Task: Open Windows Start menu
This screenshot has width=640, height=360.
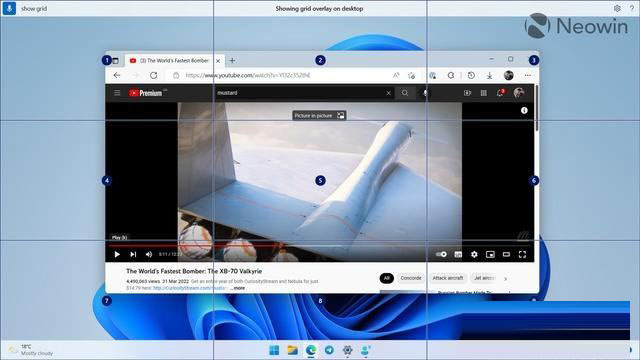Action: (274, 350)
